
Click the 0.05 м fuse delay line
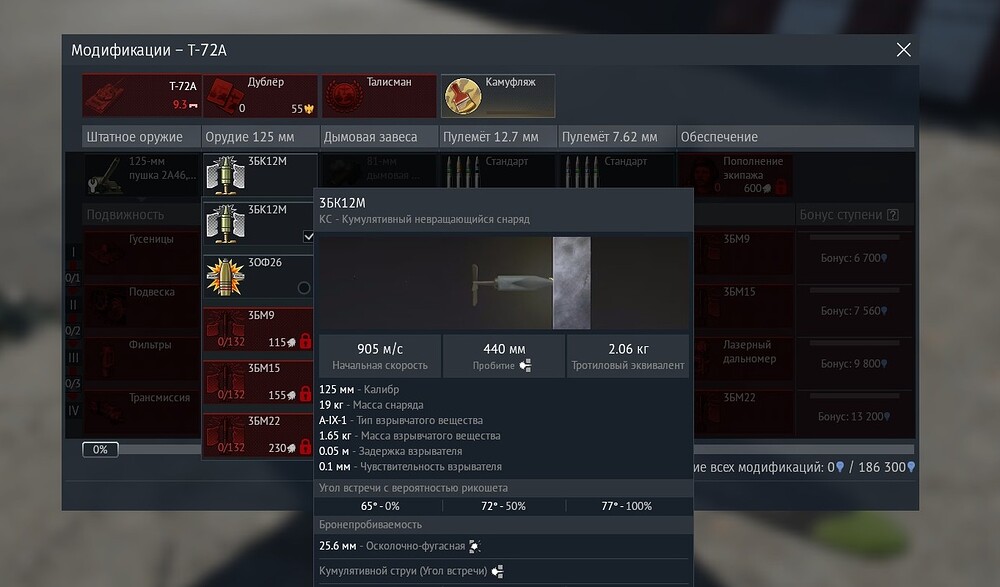click(x=390, y=451)
